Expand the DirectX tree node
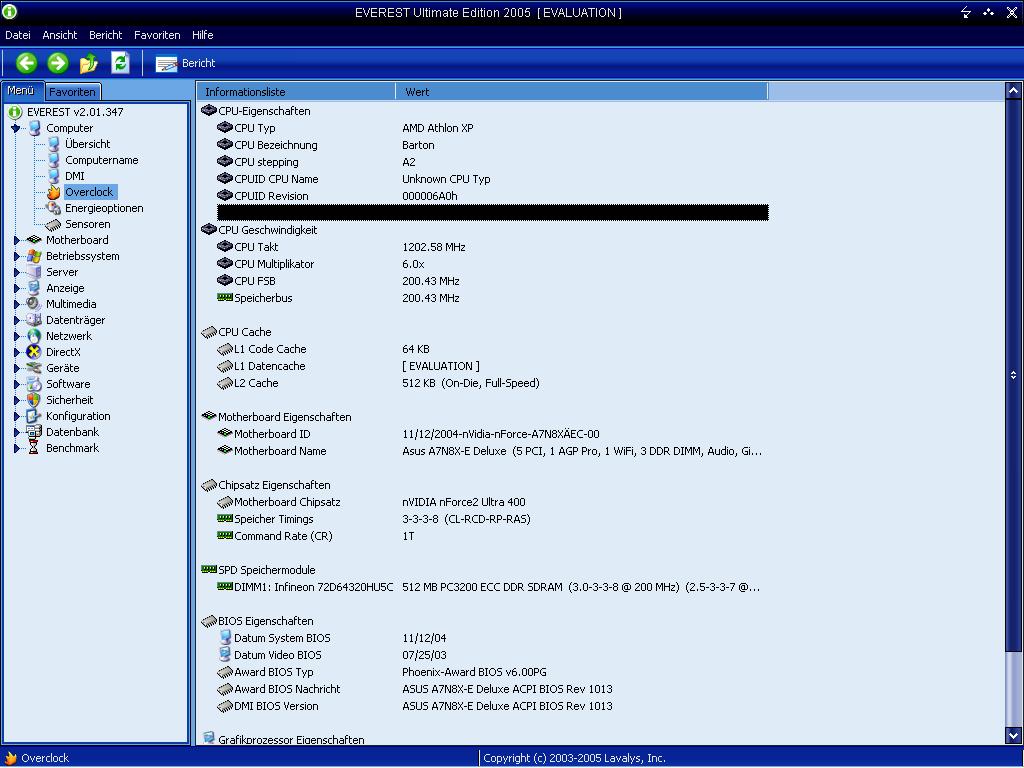The image size is (1024, 768). [x=16, y=353]
